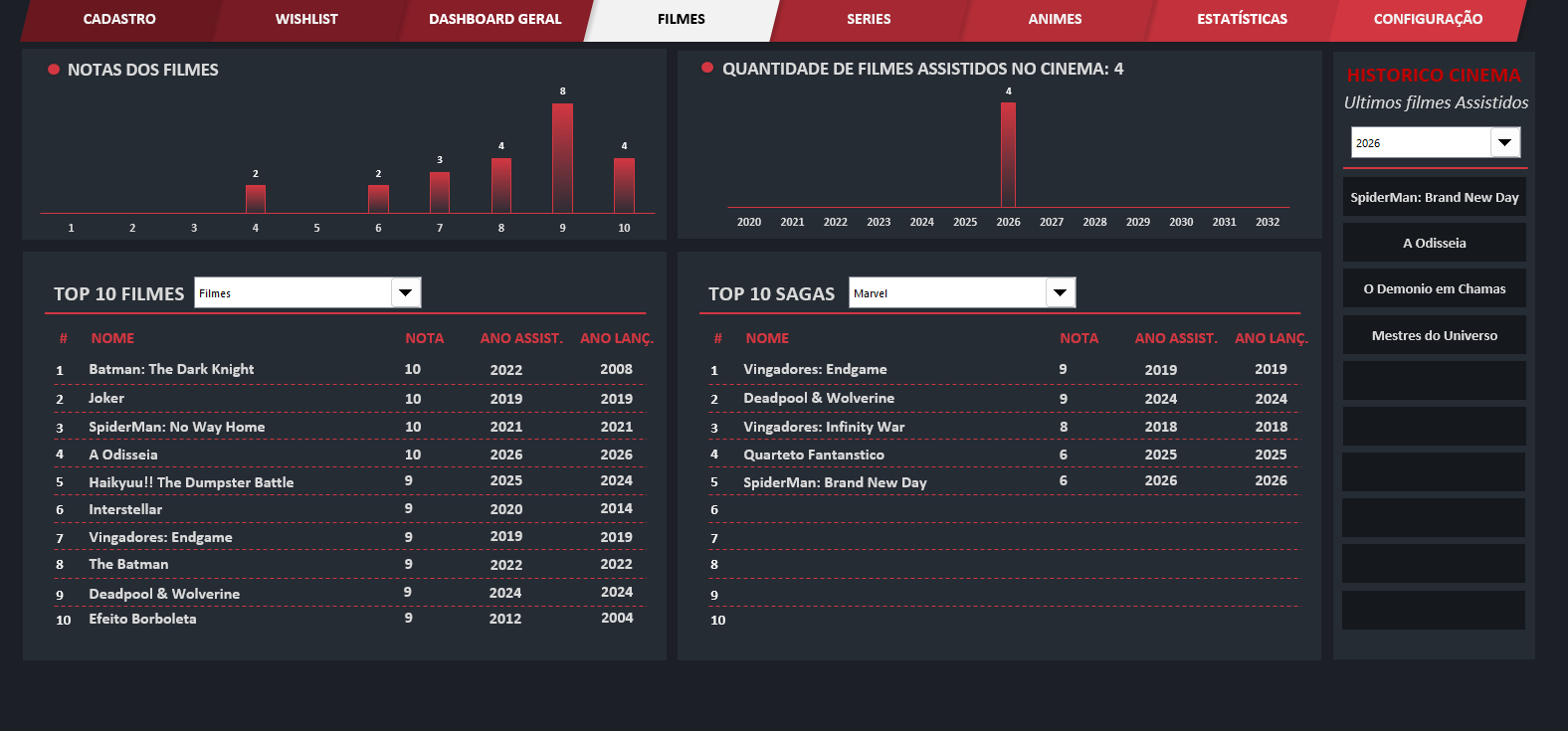Expand the 2026 year dropdown in Historico Cinema
This screenshot has width=1568, height=731.
(1505, 142)
